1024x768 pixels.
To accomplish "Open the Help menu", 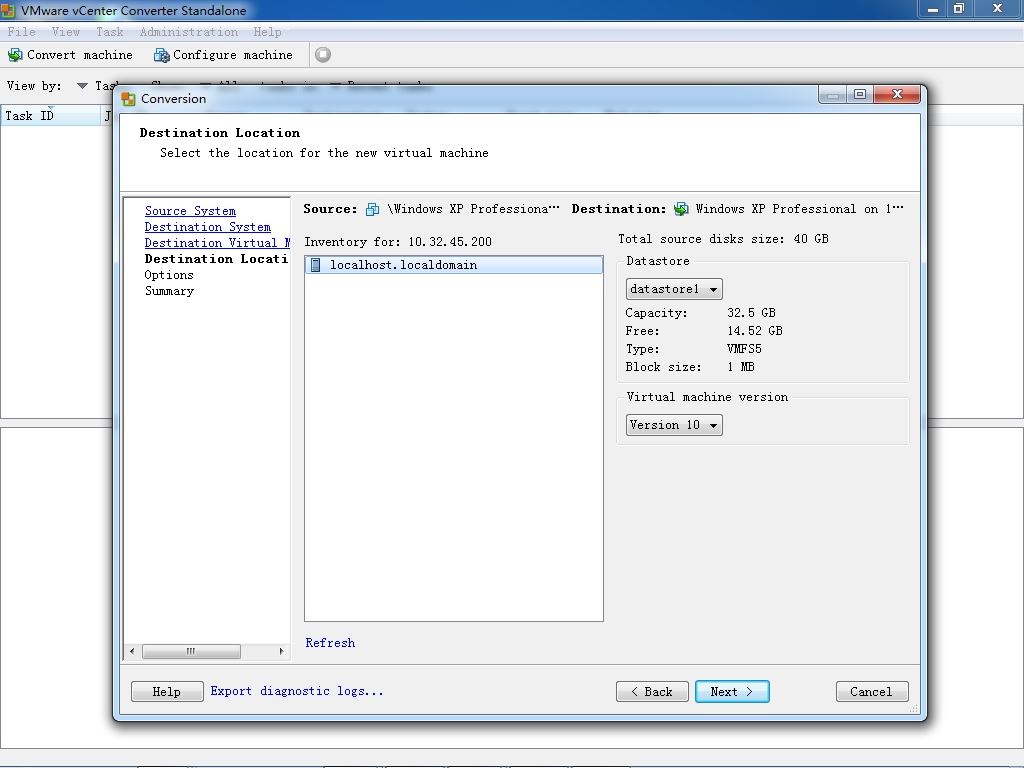I will 267,31.
